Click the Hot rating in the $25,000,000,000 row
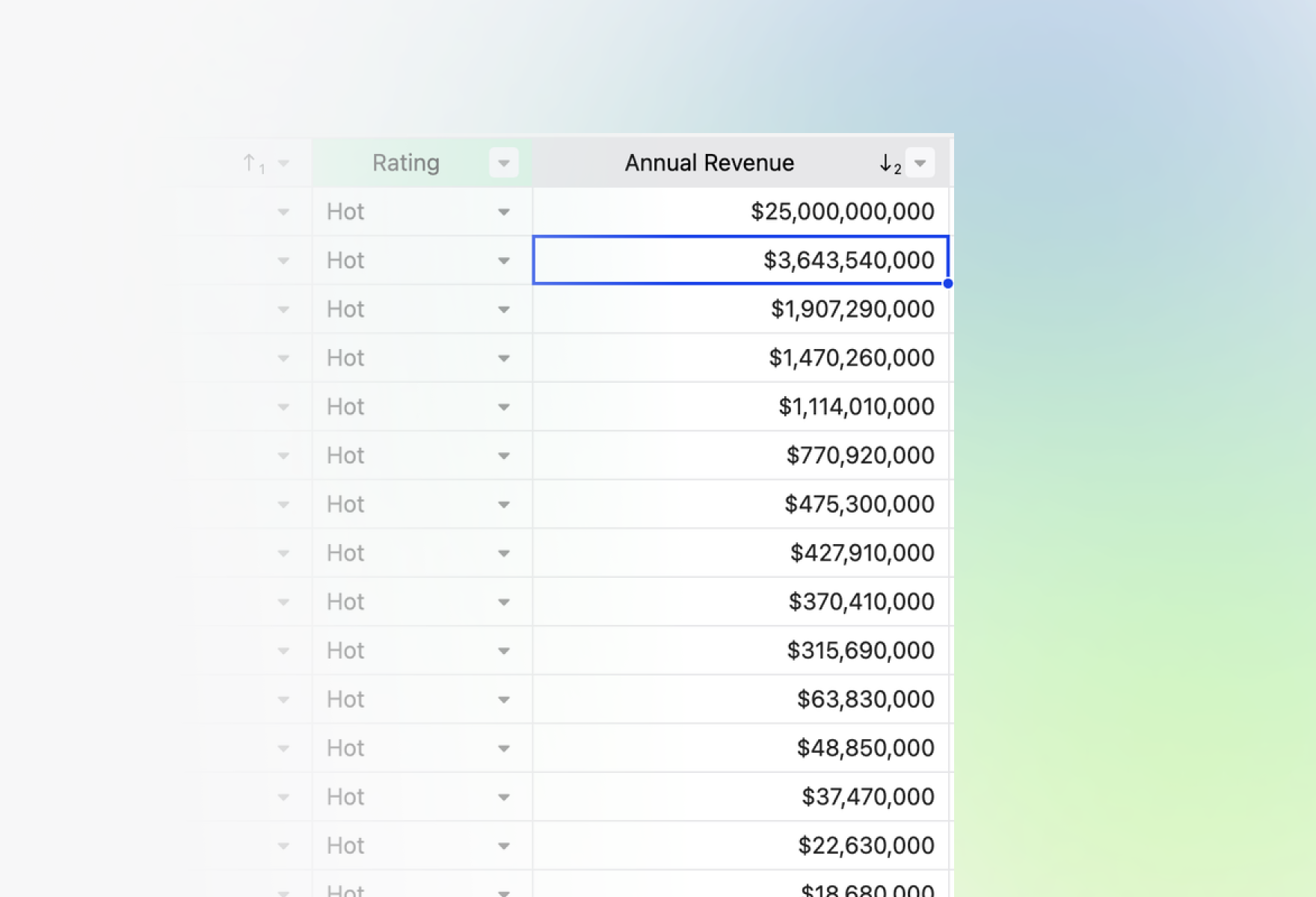This screenshot has width=1316, height=897. [345, 212]
